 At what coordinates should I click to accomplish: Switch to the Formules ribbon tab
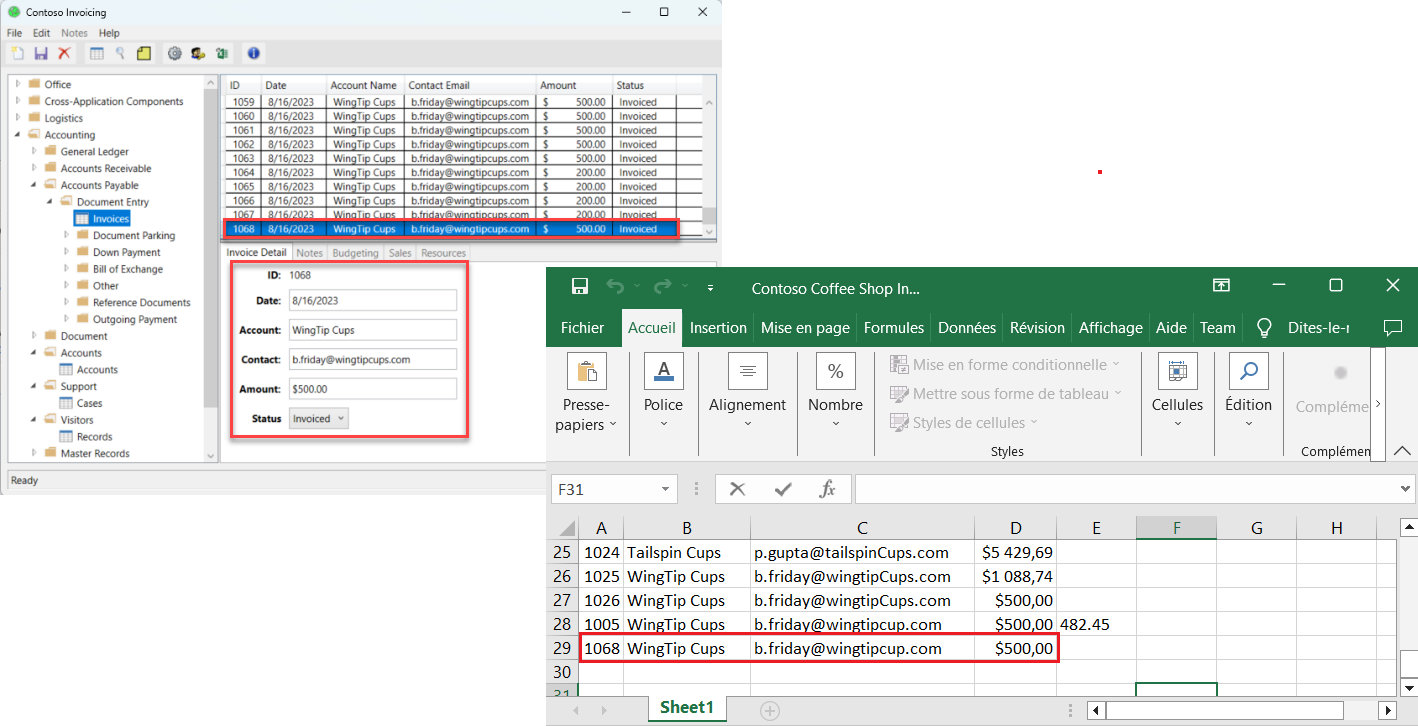click(x=894, y=328)
